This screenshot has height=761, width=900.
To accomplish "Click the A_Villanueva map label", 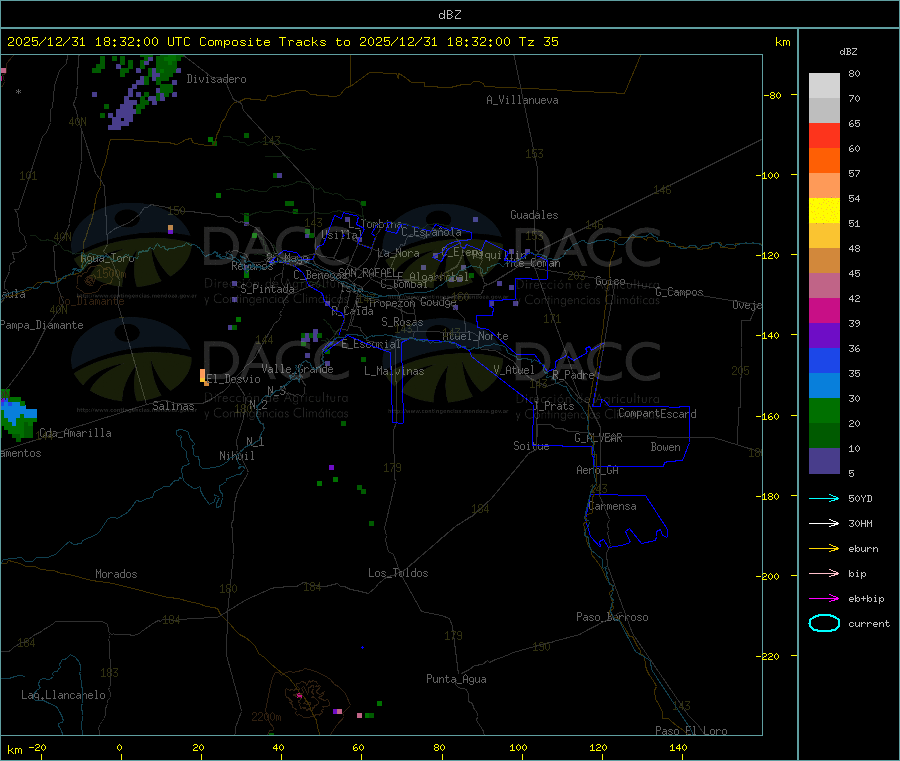I will pos(522,100).
